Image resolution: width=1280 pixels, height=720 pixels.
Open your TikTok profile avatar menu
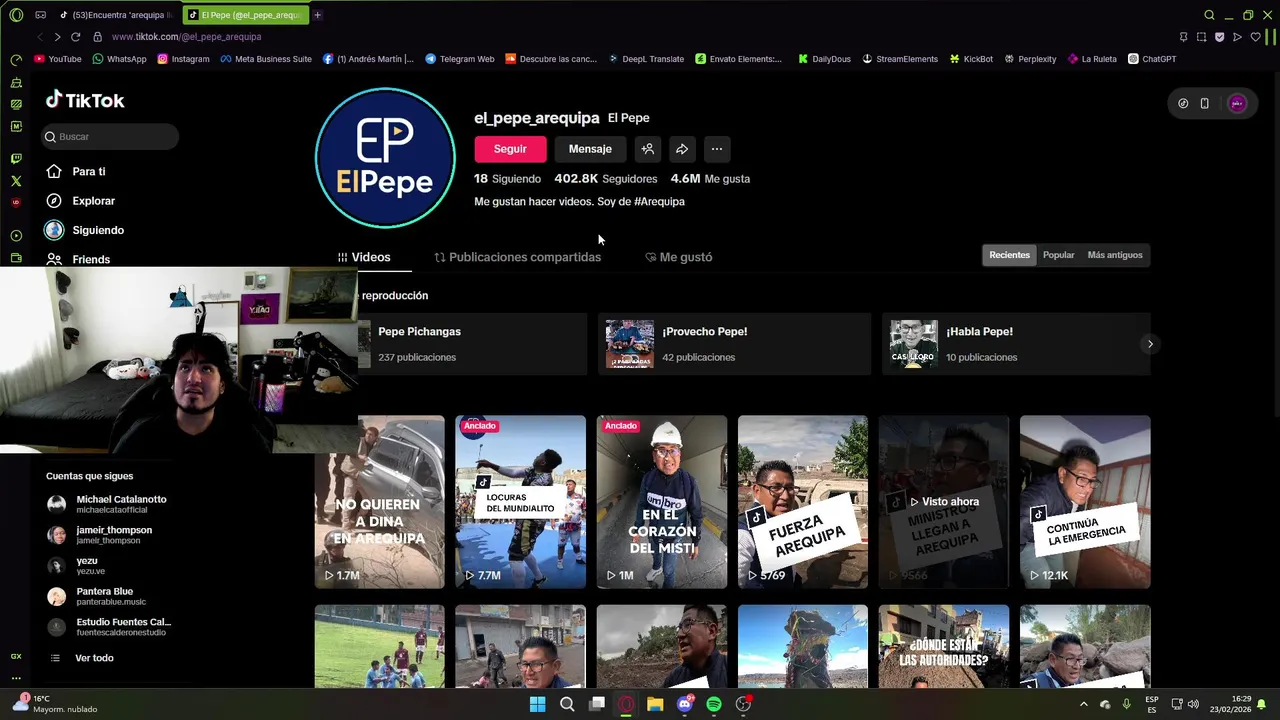(1237, 103)
